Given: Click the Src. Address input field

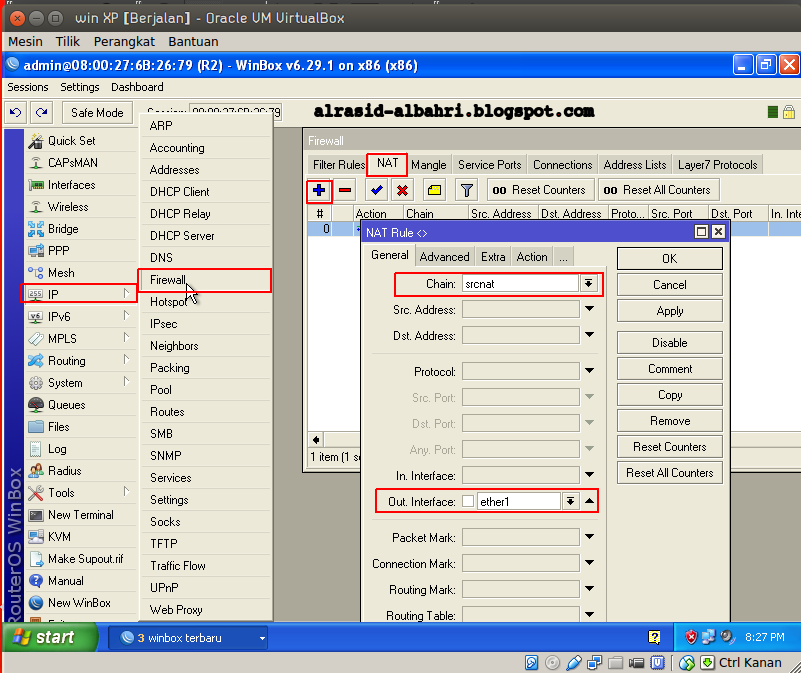Looking at the screenshot, I should 521,309.
